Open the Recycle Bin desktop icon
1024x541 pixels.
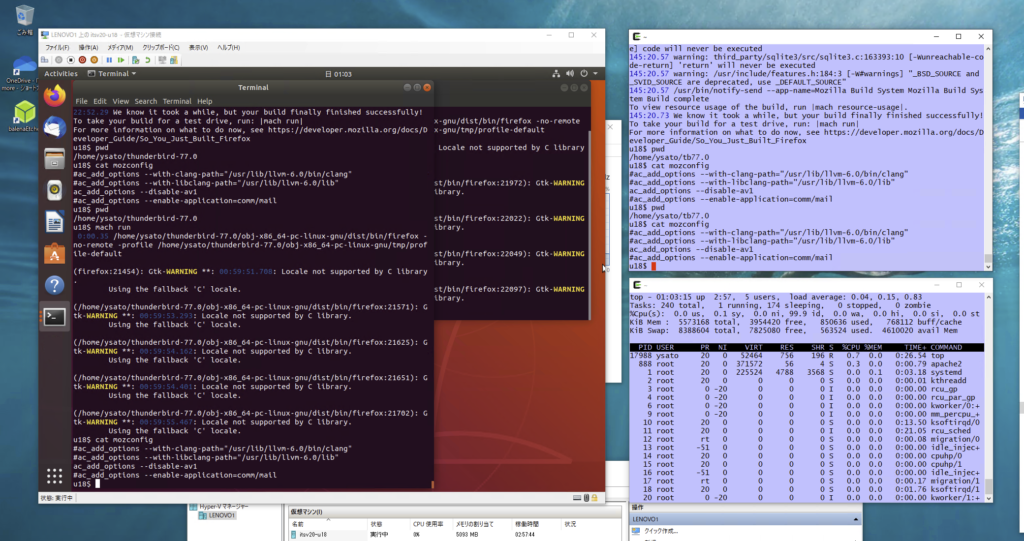(x=23, y=16)
